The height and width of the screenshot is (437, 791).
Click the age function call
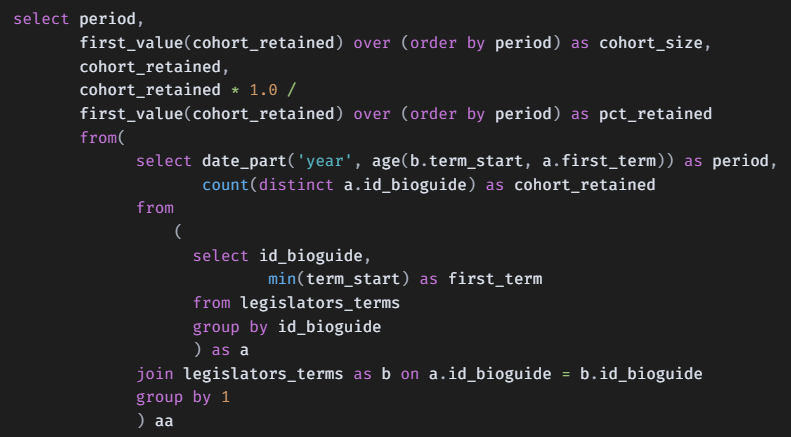(x=385, y=161)
